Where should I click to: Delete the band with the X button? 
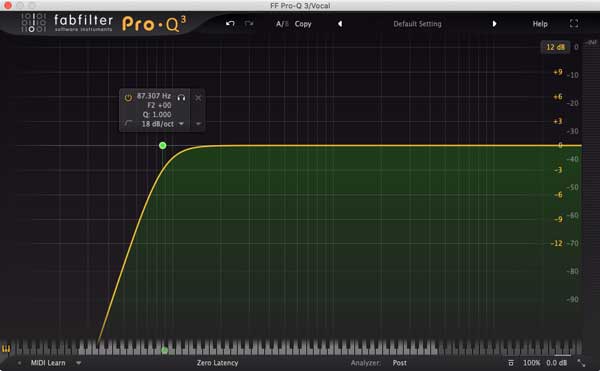click(x=198, y=98)
